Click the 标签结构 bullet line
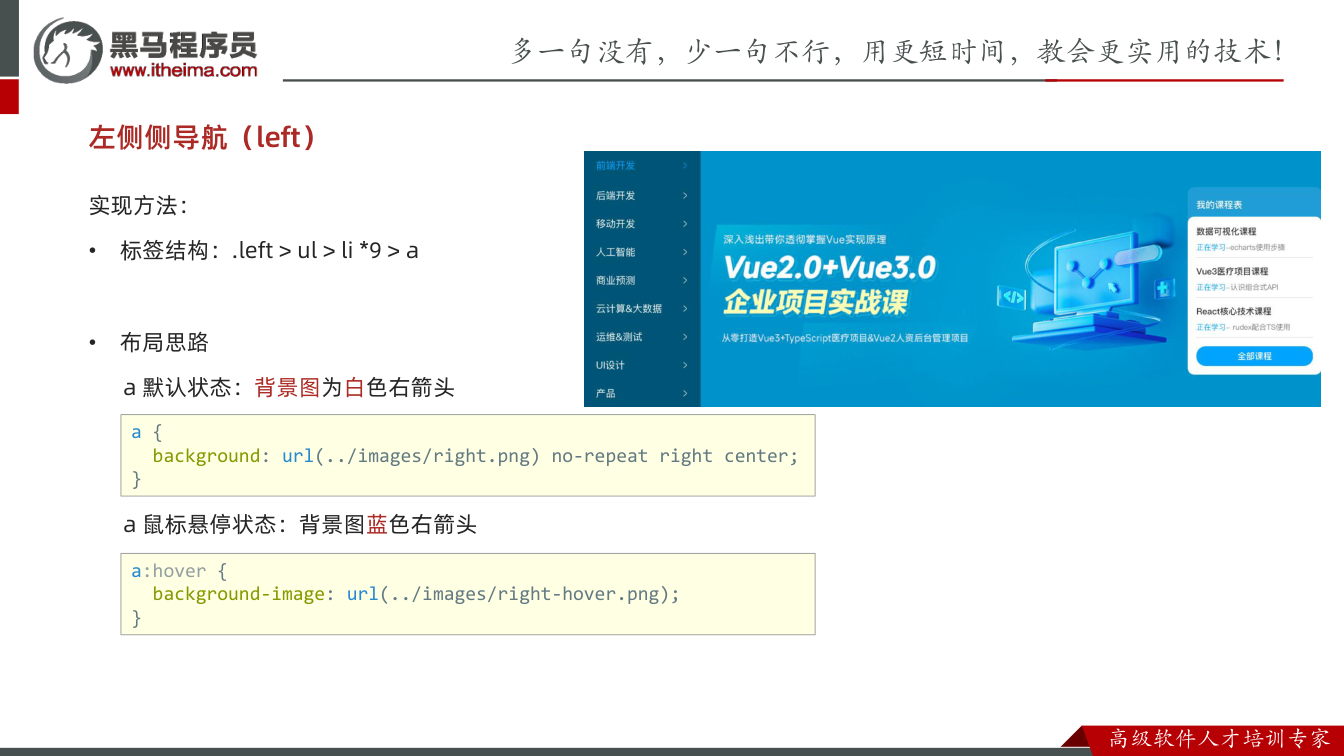This screenshot has height=756, width=1344. tap(269, 250)
